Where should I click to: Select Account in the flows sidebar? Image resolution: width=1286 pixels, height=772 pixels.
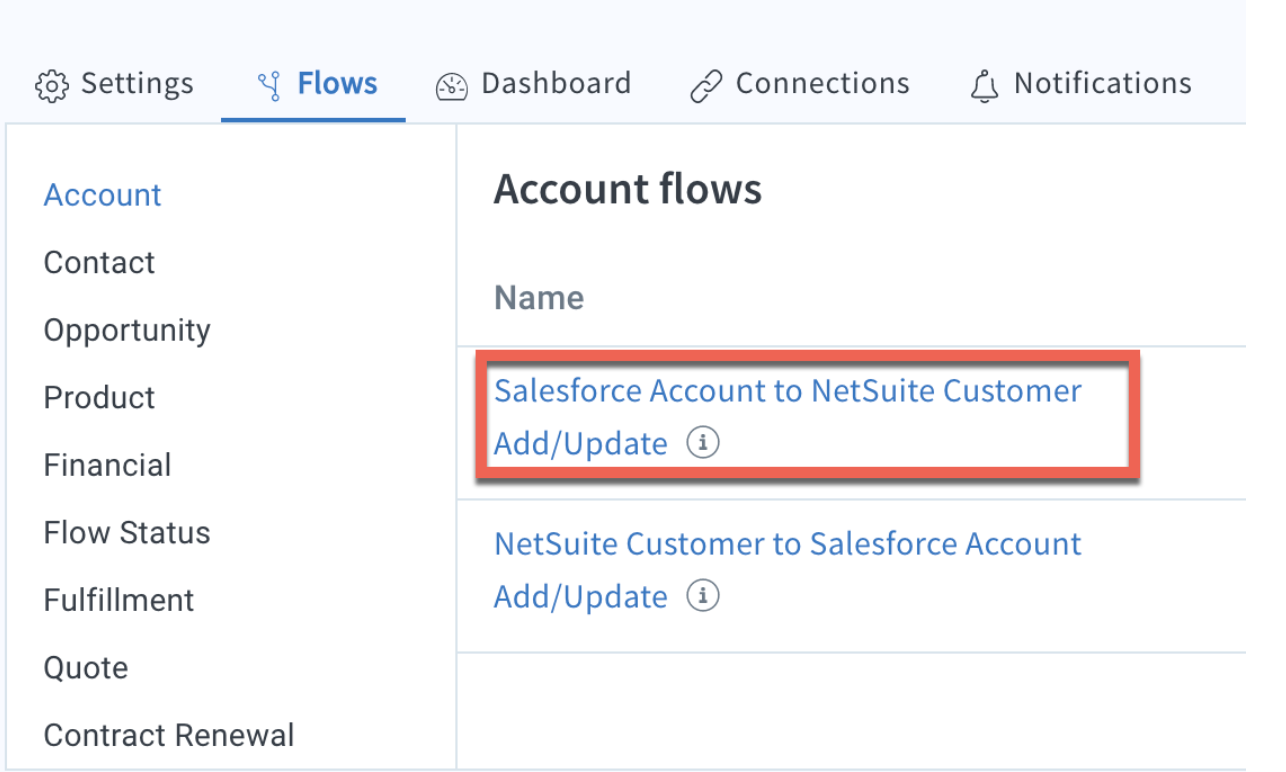tap(103, 195)
